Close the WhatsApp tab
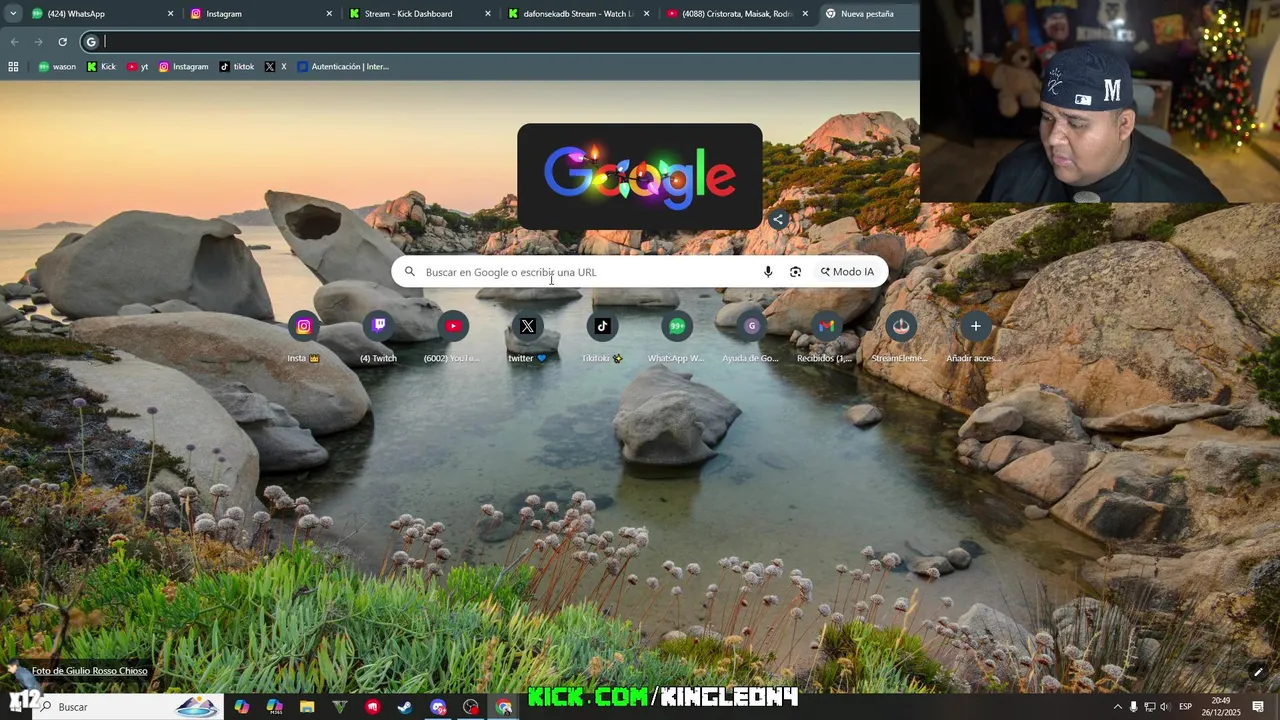This screenshot has height=720, width=1280. pos(170,14)
